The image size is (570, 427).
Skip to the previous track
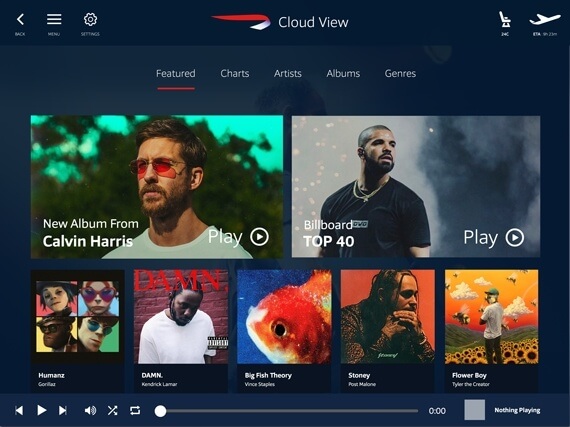click(x=19, y=411)
